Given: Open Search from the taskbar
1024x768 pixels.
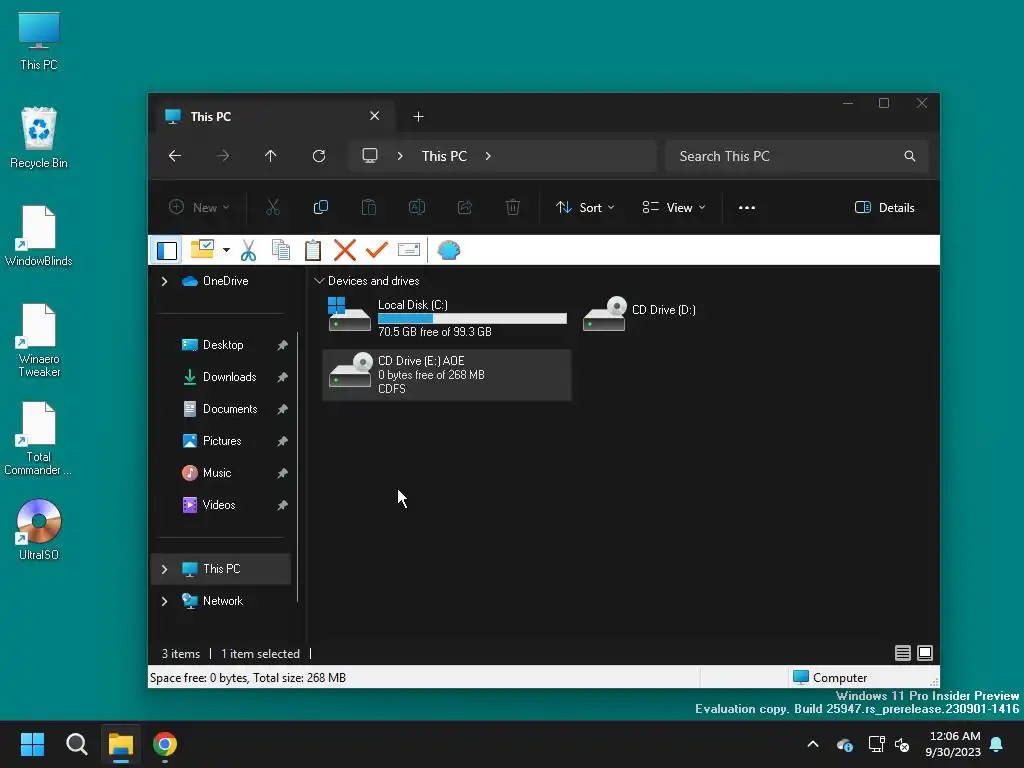Looking at the screenshot, I should (77, 744).
